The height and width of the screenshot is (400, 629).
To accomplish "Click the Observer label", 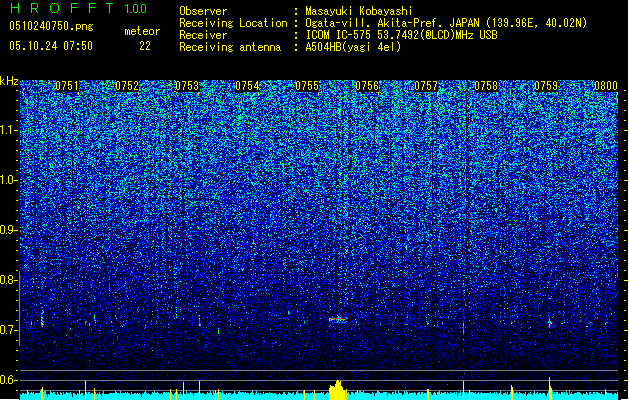I will click(x=203, y=11).
